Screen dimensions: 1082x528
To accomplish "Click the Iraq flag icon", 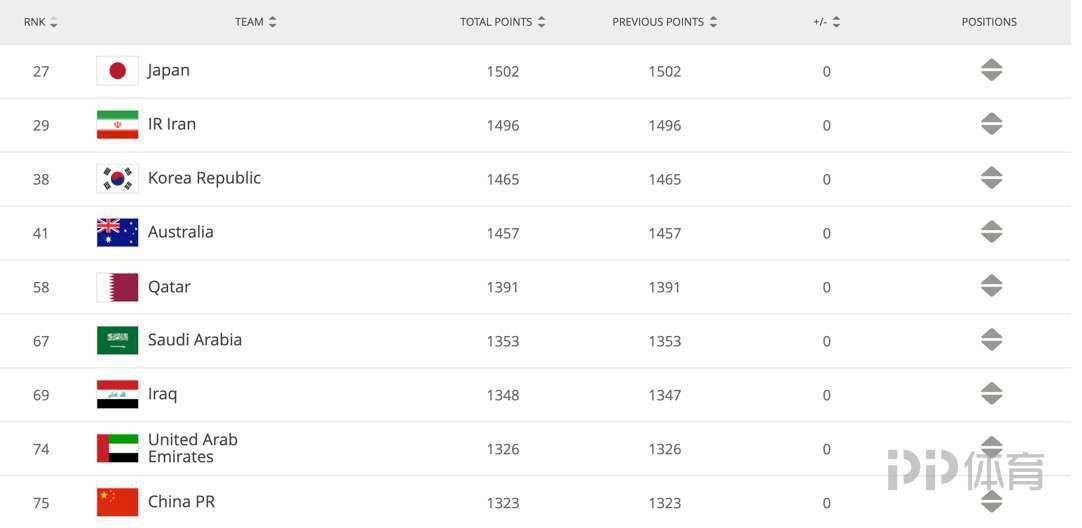I will pos(117,395).
